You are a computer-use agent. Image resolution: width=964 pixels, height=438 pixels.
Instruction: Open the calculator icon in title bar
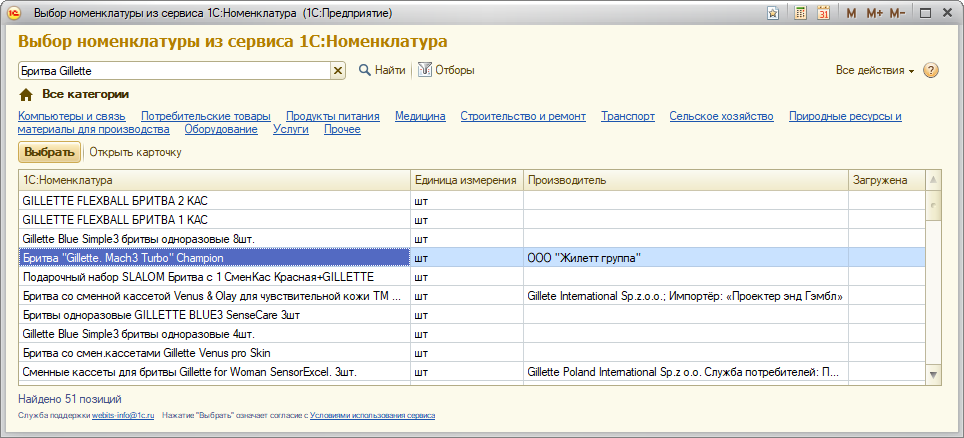(800, 13)
